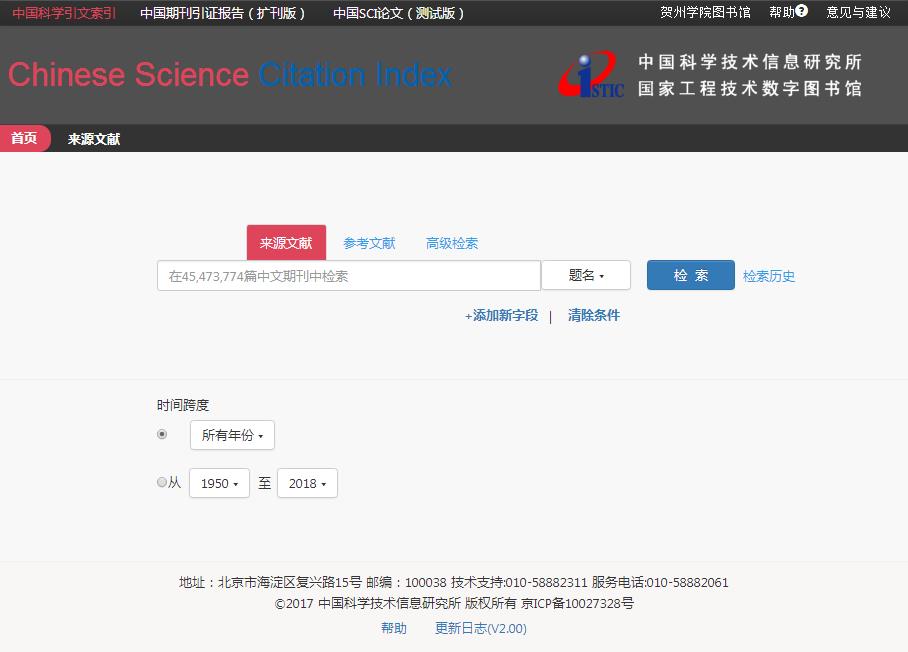
Task: Open 来源文献 in the navigation bar
Action: click(94, 139)
